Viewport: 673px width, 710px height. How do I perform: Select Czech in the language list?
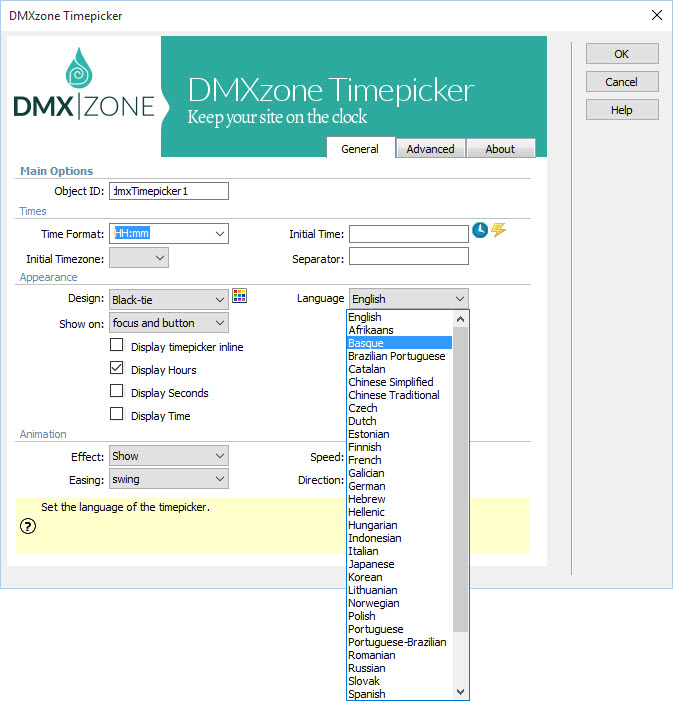point(400,408)
